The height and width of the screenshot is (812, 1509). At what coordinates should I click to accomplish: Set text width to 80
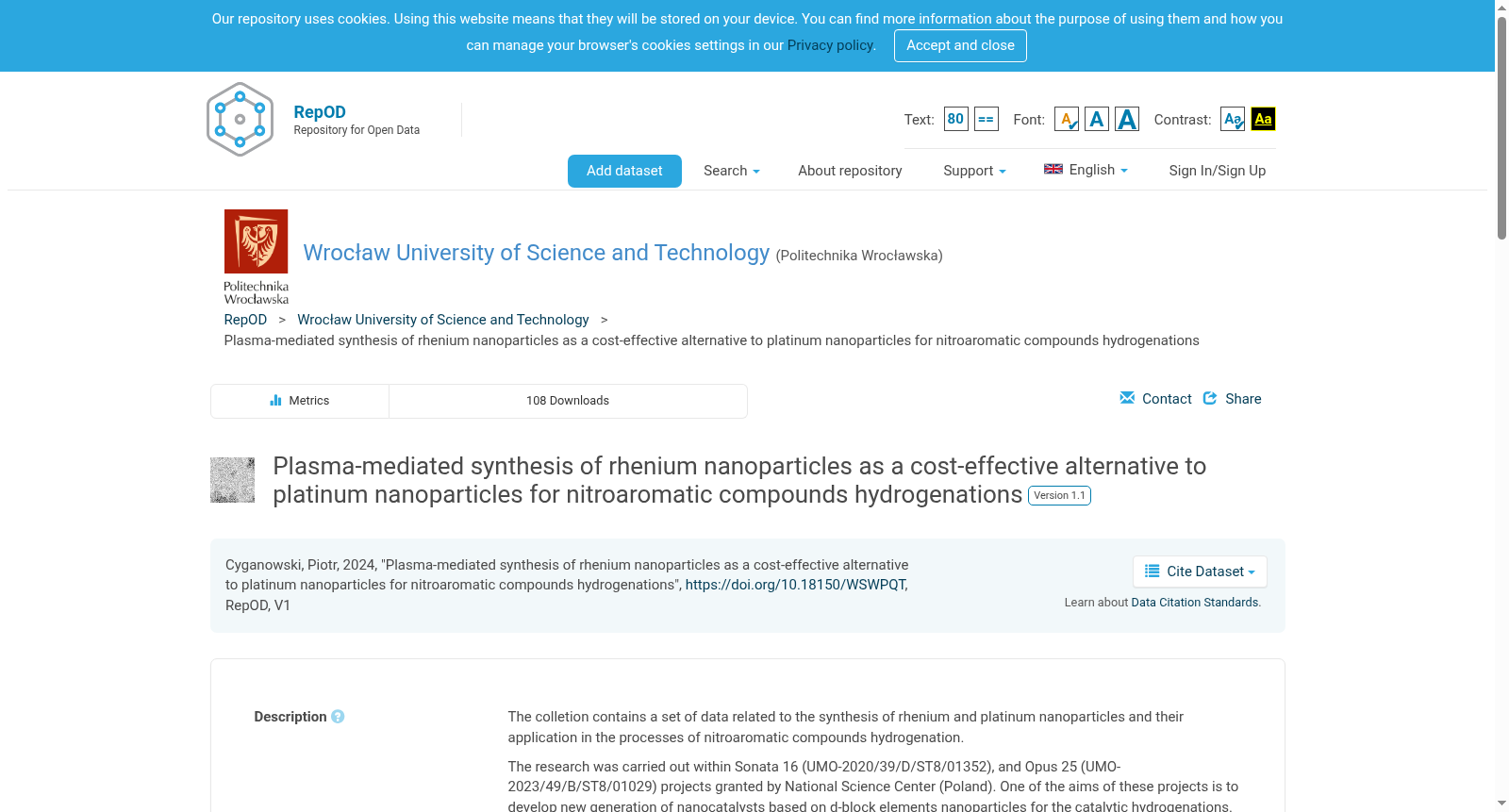point(955,119)
